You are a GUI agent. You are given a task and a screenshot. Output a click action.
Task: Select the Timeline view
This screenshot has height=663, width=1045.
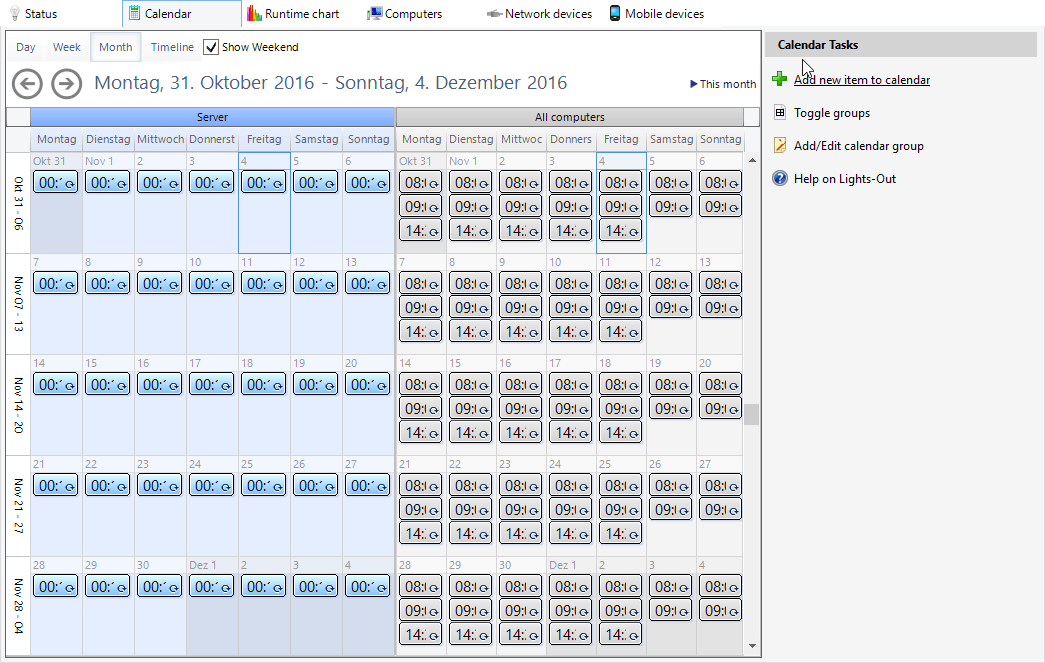coord(172,47)
